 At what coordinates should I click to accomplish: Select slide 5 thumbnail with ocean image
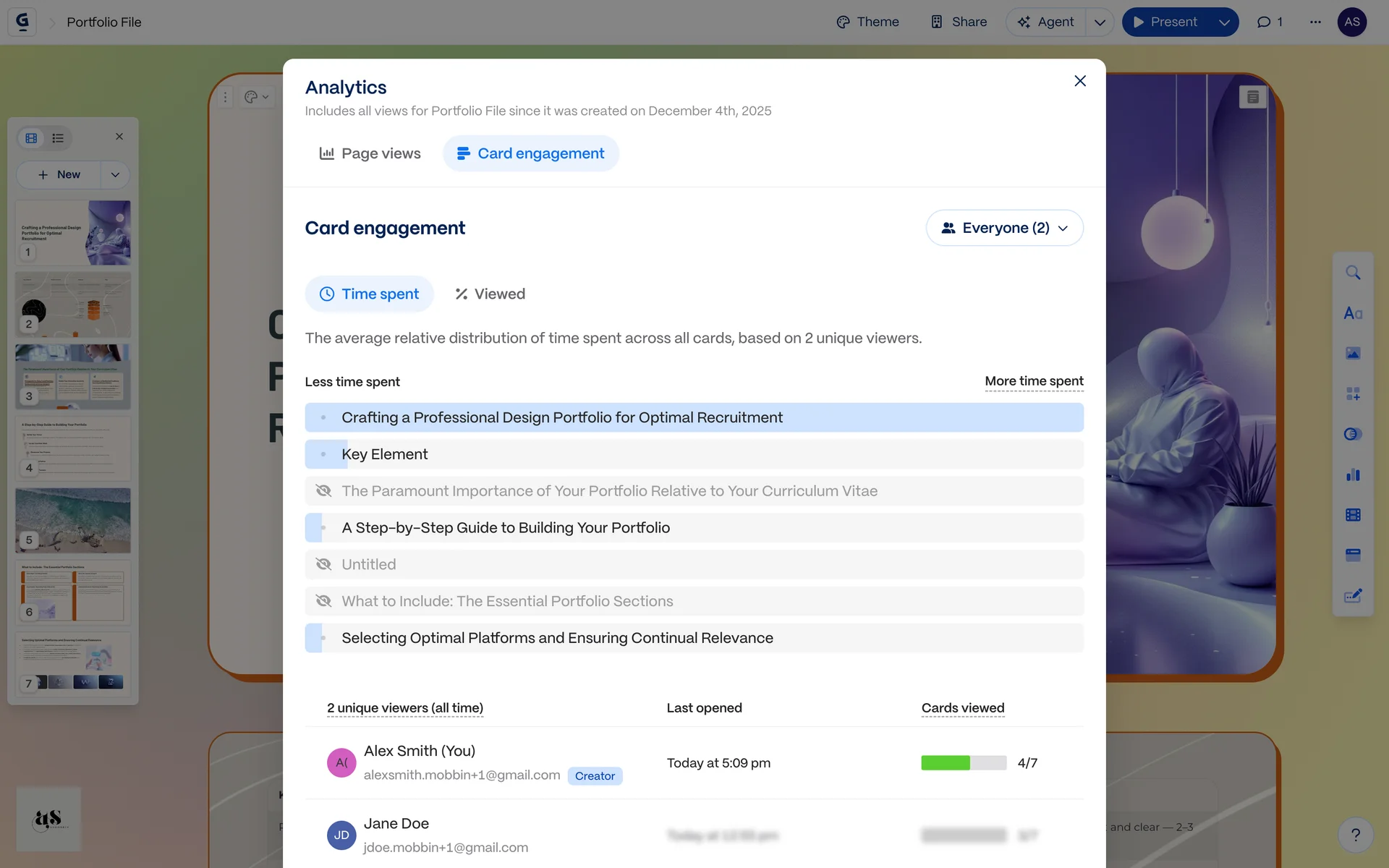(x=73, y=520)
